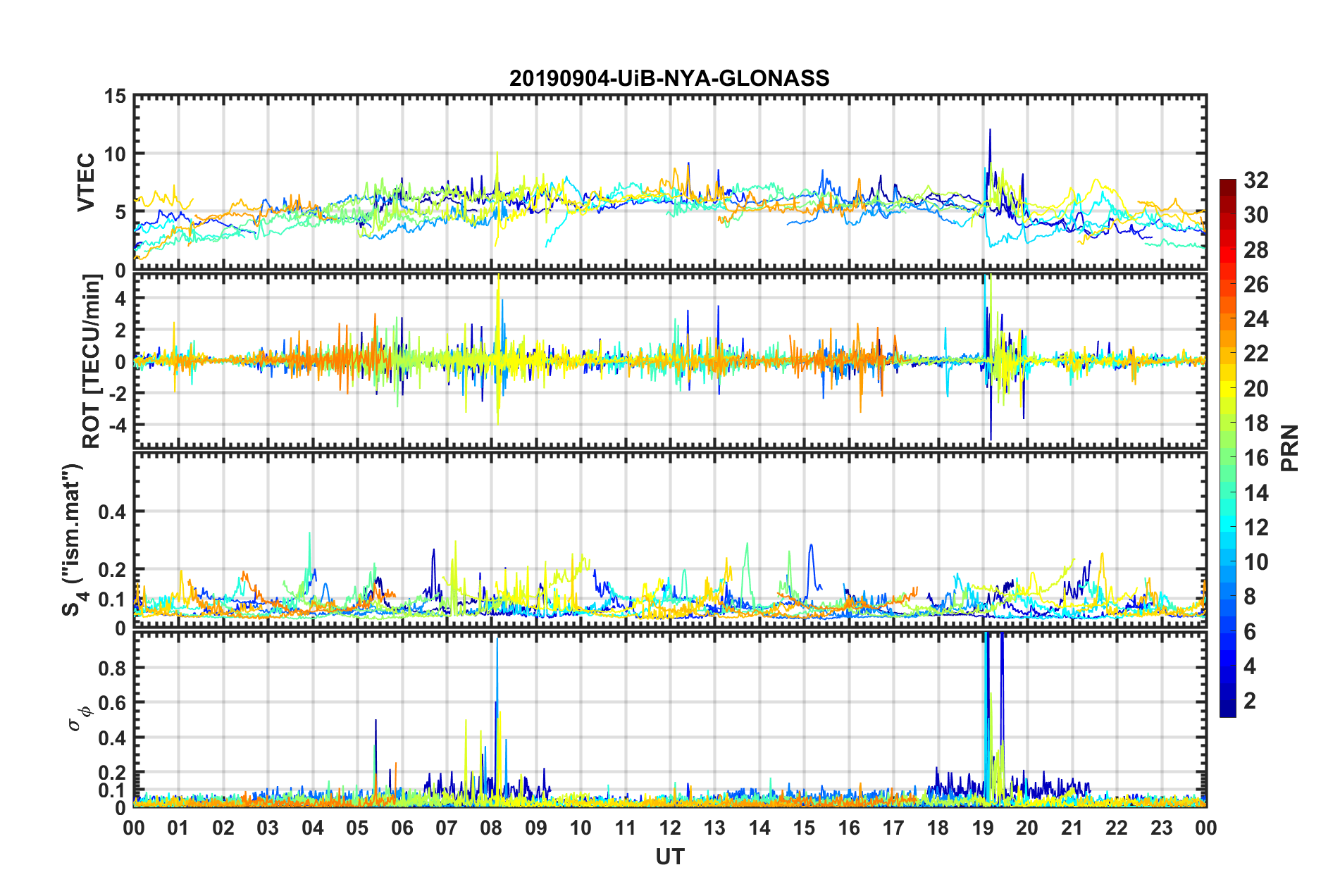
Task: Click the 15 tick on the VTEC axis
Action: pos(116,96)
